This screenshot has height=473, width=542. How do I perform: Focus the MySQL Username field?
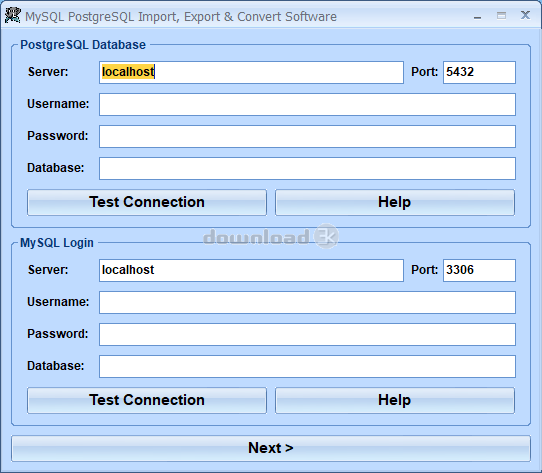pos(307,302)
